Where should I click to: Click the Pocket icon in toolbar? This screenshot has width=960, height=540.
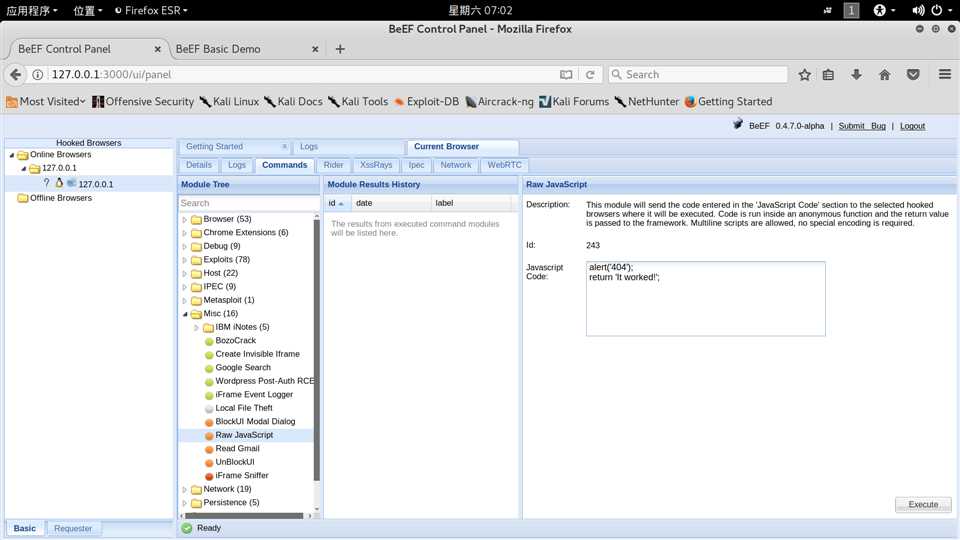click(x=913, y=75)
